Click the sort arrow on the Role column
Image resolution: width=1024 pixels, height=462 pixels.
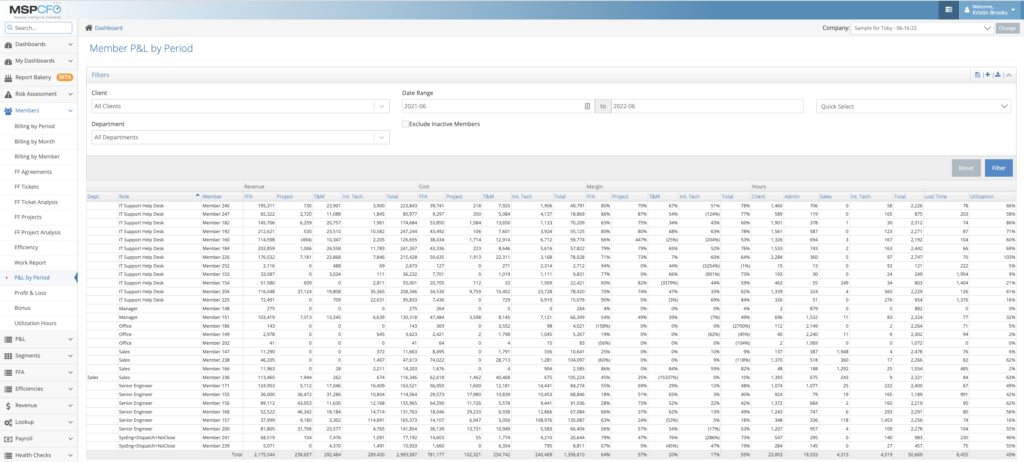pos(197,196)
